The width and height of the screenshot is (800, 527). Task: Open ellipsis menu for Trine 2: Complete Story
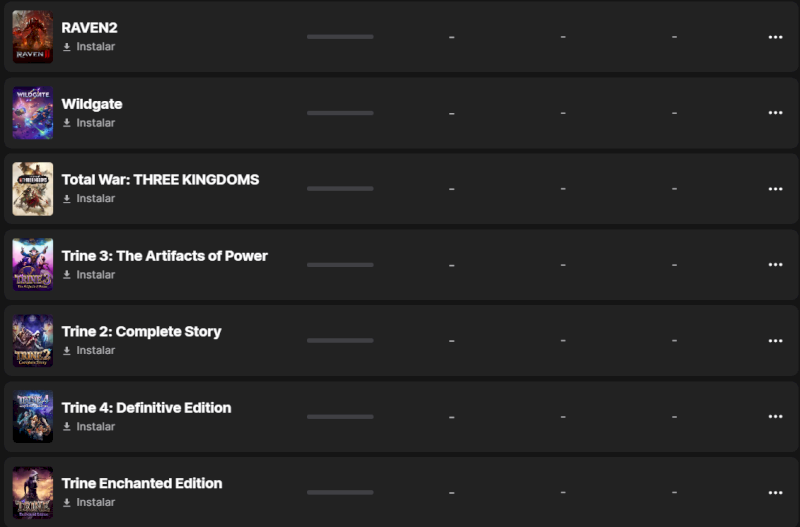775,341
